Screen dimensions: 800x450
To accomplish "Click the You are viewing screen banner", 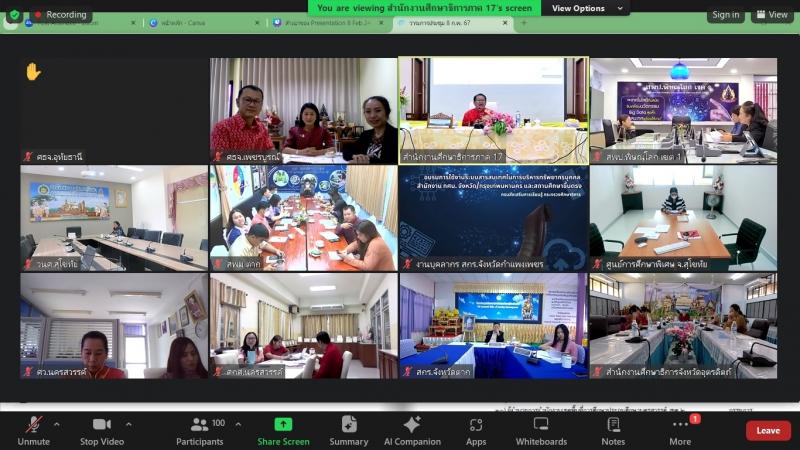I will coord(424,8).
